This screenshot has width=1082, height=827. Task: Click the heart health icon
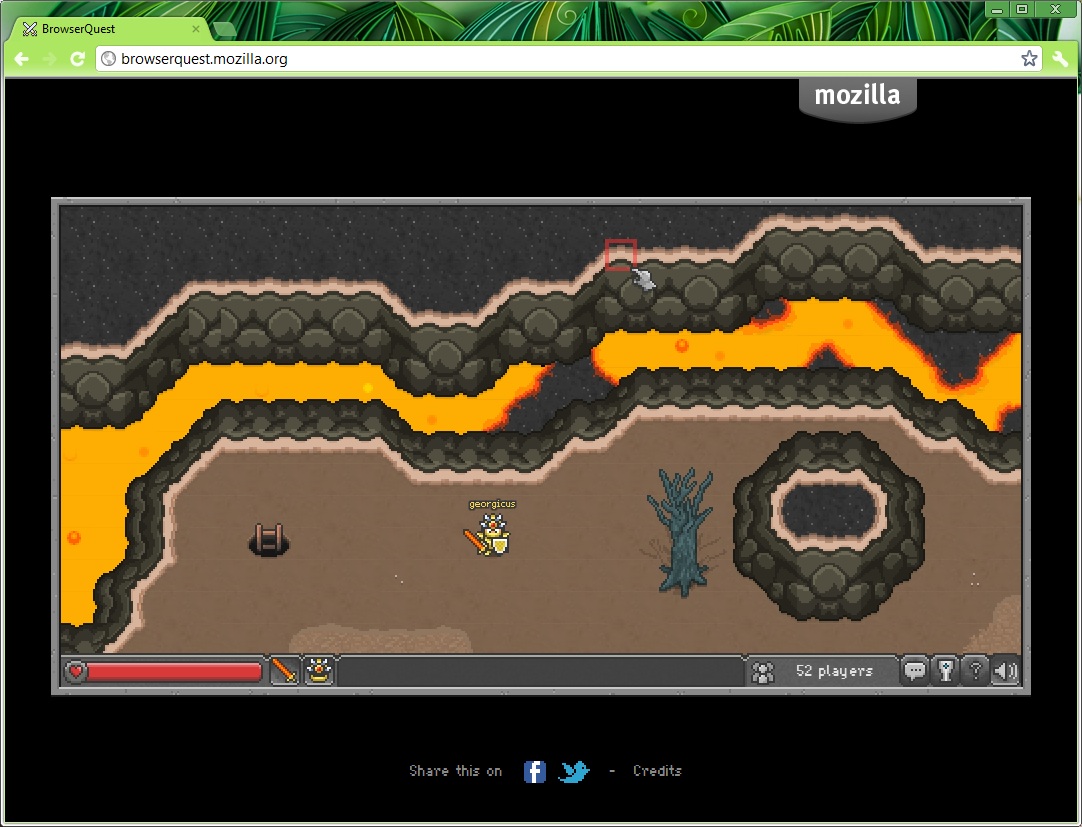76,670
